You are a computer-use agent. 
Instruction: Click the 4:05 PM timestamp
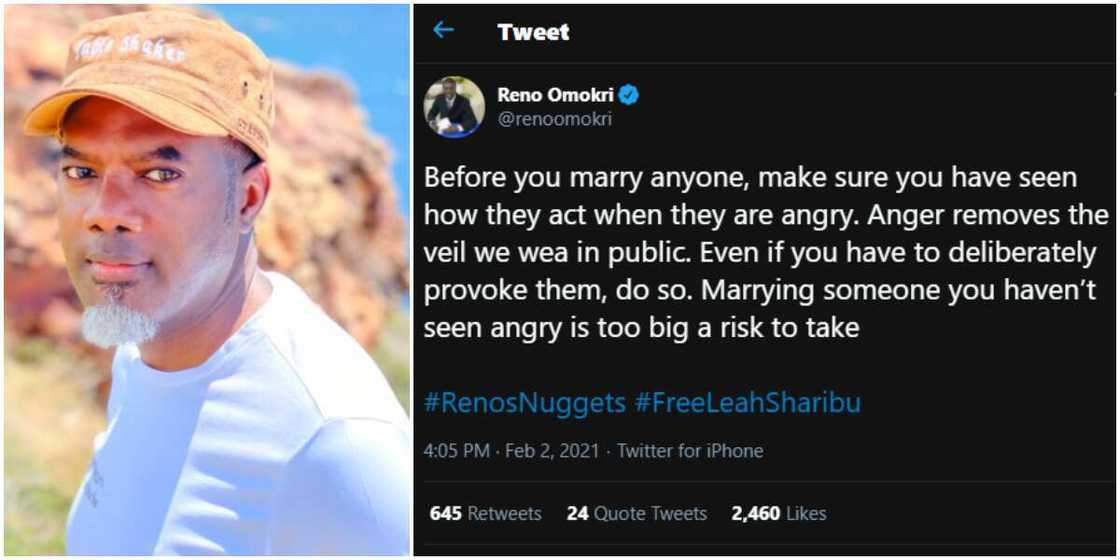(456, 451)
